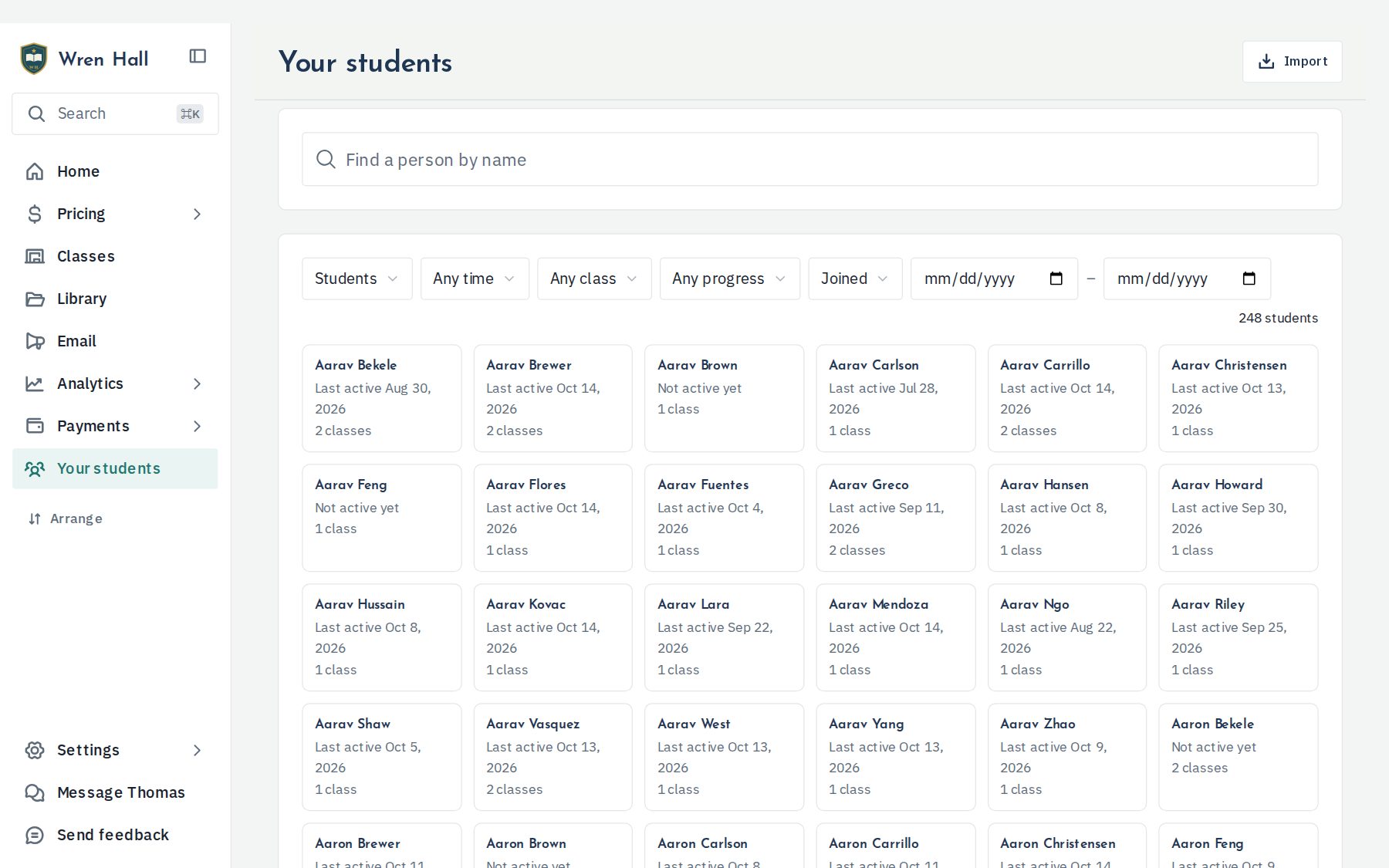Open the Any time dropdown
Viewport: 1389px width, 868px height.
(475, 279)
